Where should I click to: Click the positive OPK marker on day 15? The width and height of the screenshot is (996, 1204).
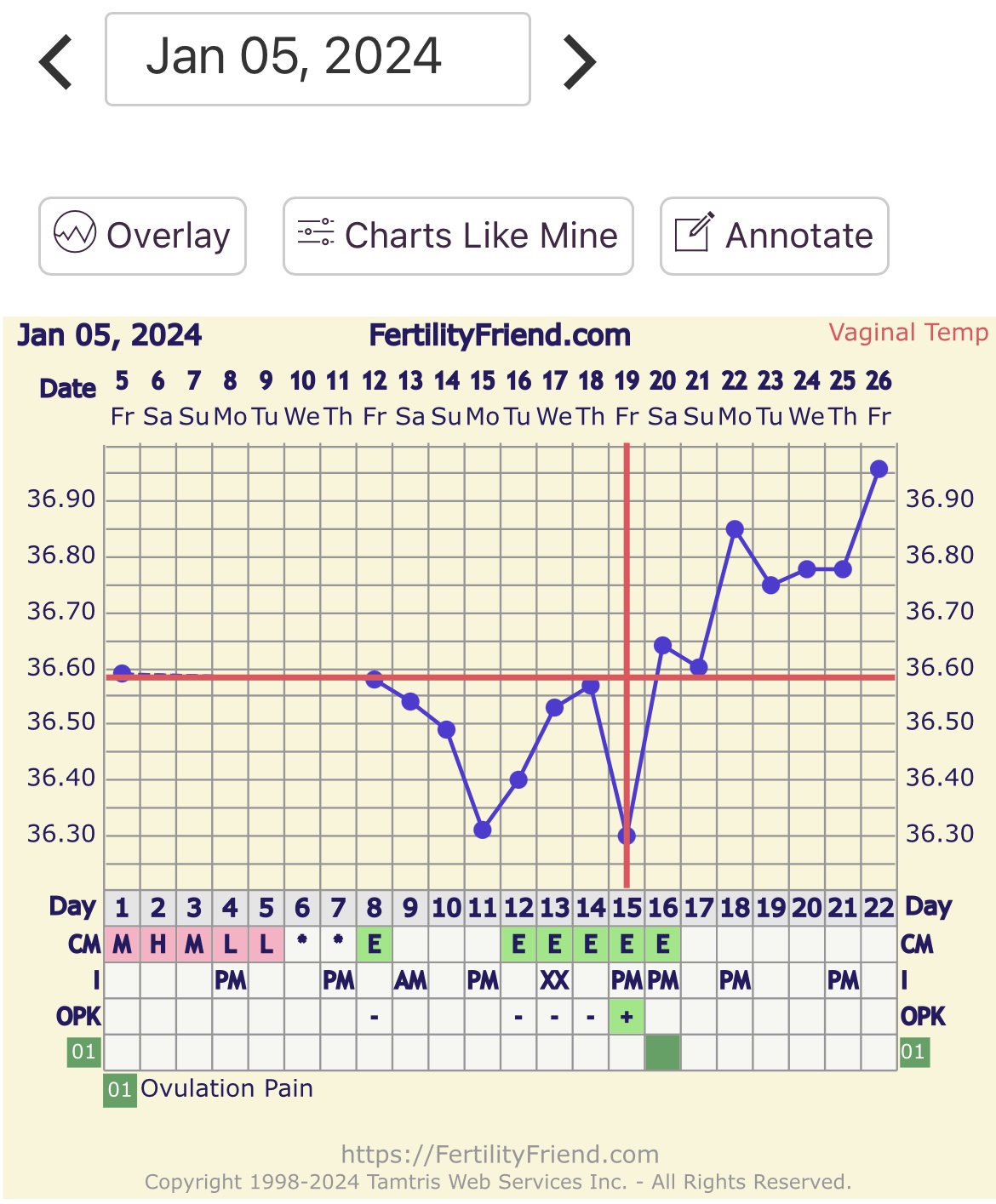[627, 1017]
